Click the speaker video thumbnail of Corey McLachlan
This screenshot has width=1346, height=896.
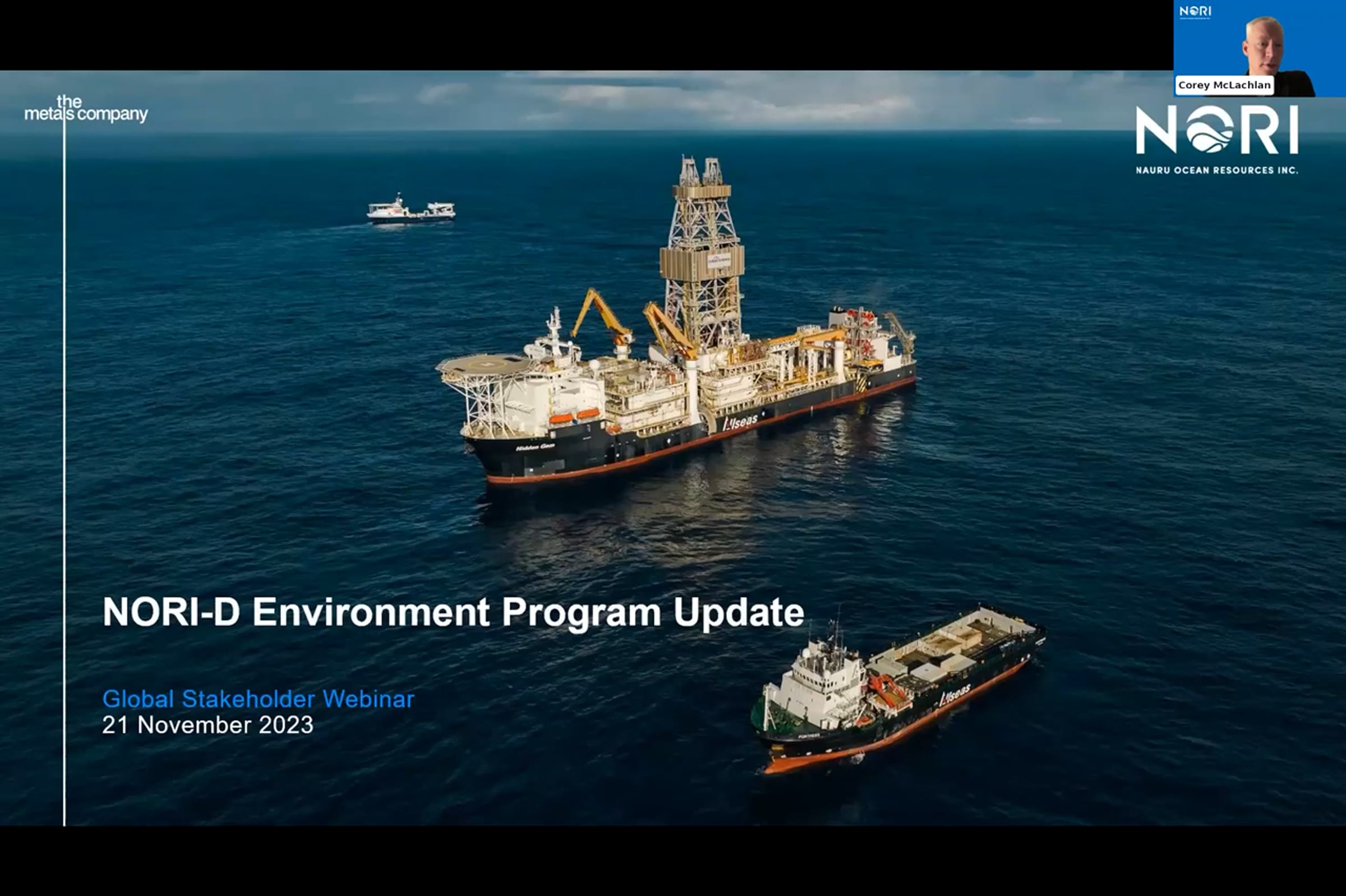tap(1260, 49)
